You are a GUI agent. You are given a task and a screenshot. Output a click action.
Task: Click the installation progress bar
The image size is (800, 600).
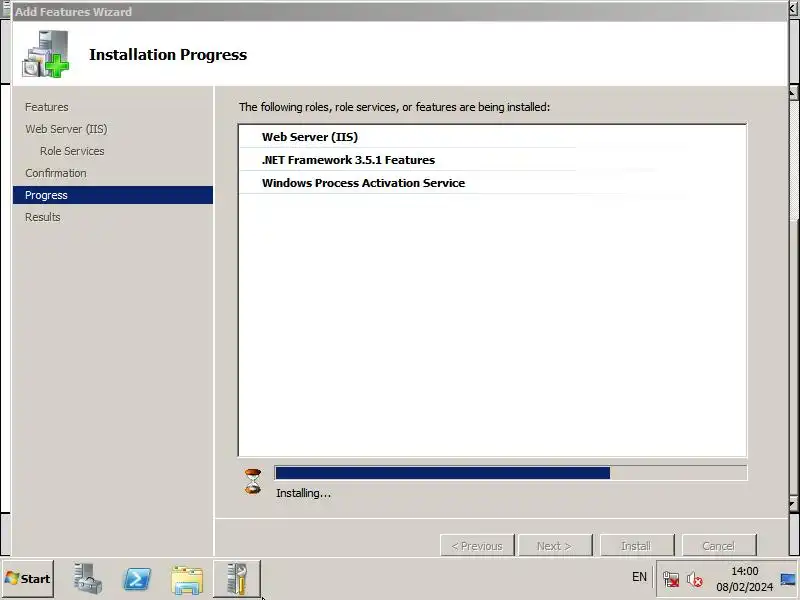(511, 473)
